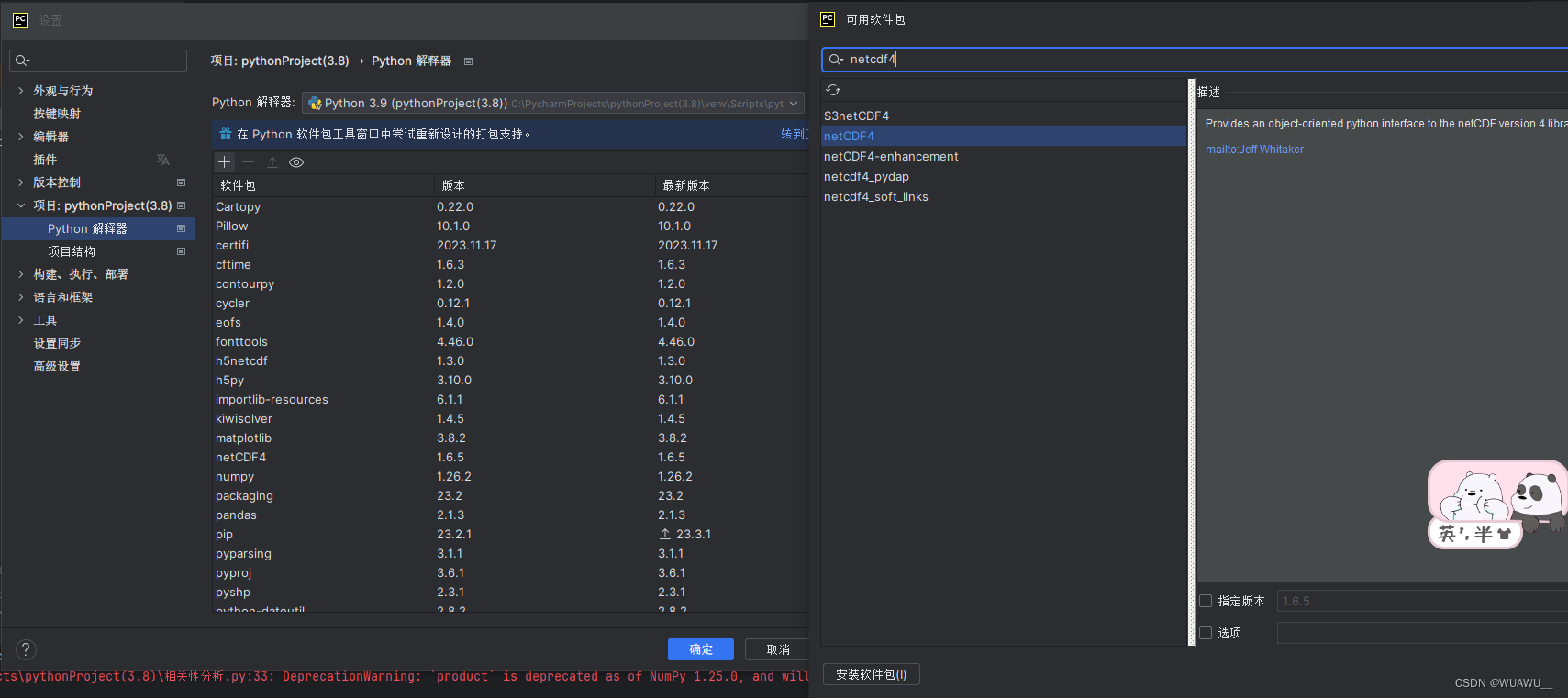
Task: Open 插件 settings page
Action: tap(45, 160)
